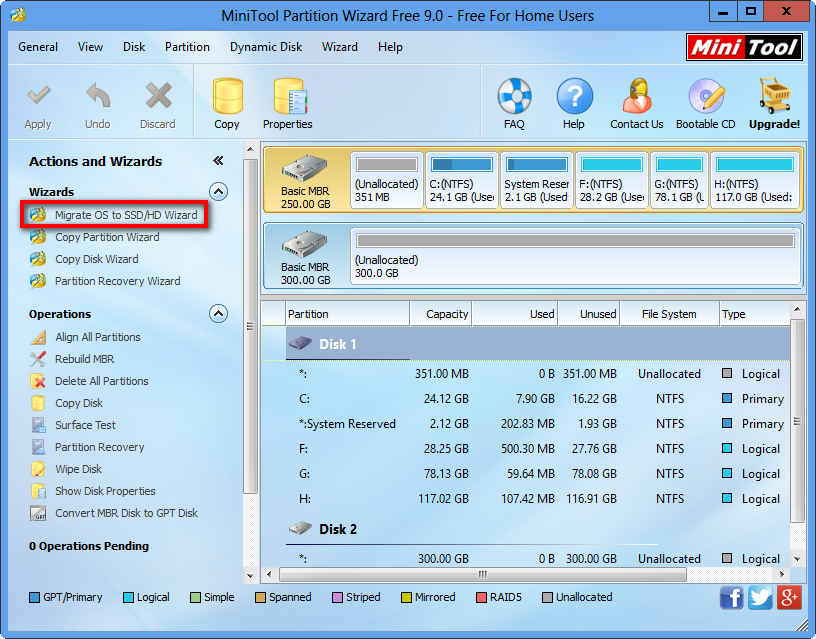Open the Contact Us icon
This screenshot has width=816, height=639.
coord(637,97)
